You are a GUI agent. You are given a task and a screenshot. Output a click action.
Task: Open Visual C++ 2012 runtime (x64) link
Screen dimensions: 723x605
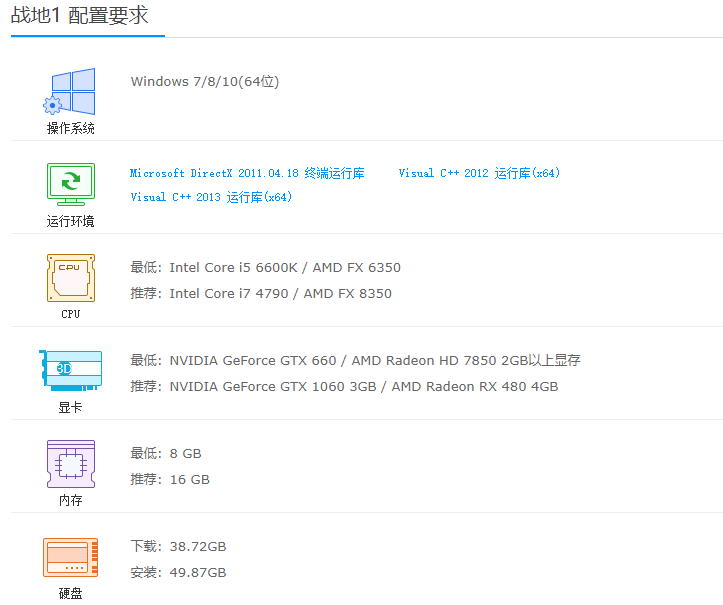(479, 173)
